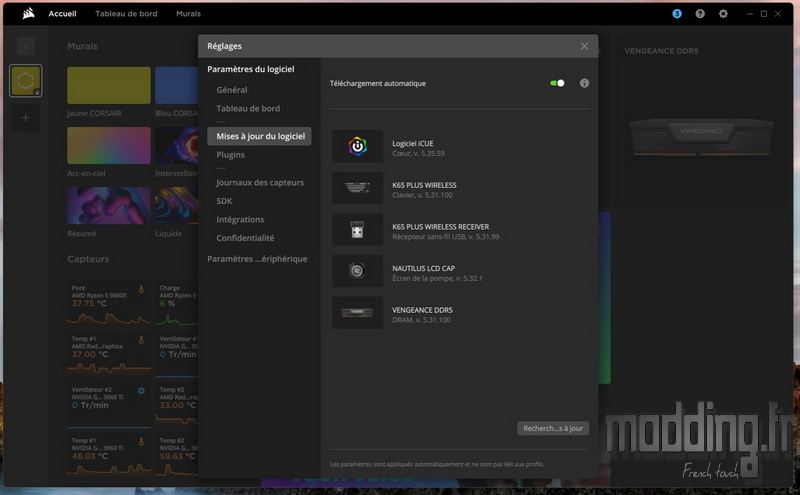Choose the Jaune CORSAIR mural swatch
The height and width of the screenshot is (495, 800).
coord(109,86)
